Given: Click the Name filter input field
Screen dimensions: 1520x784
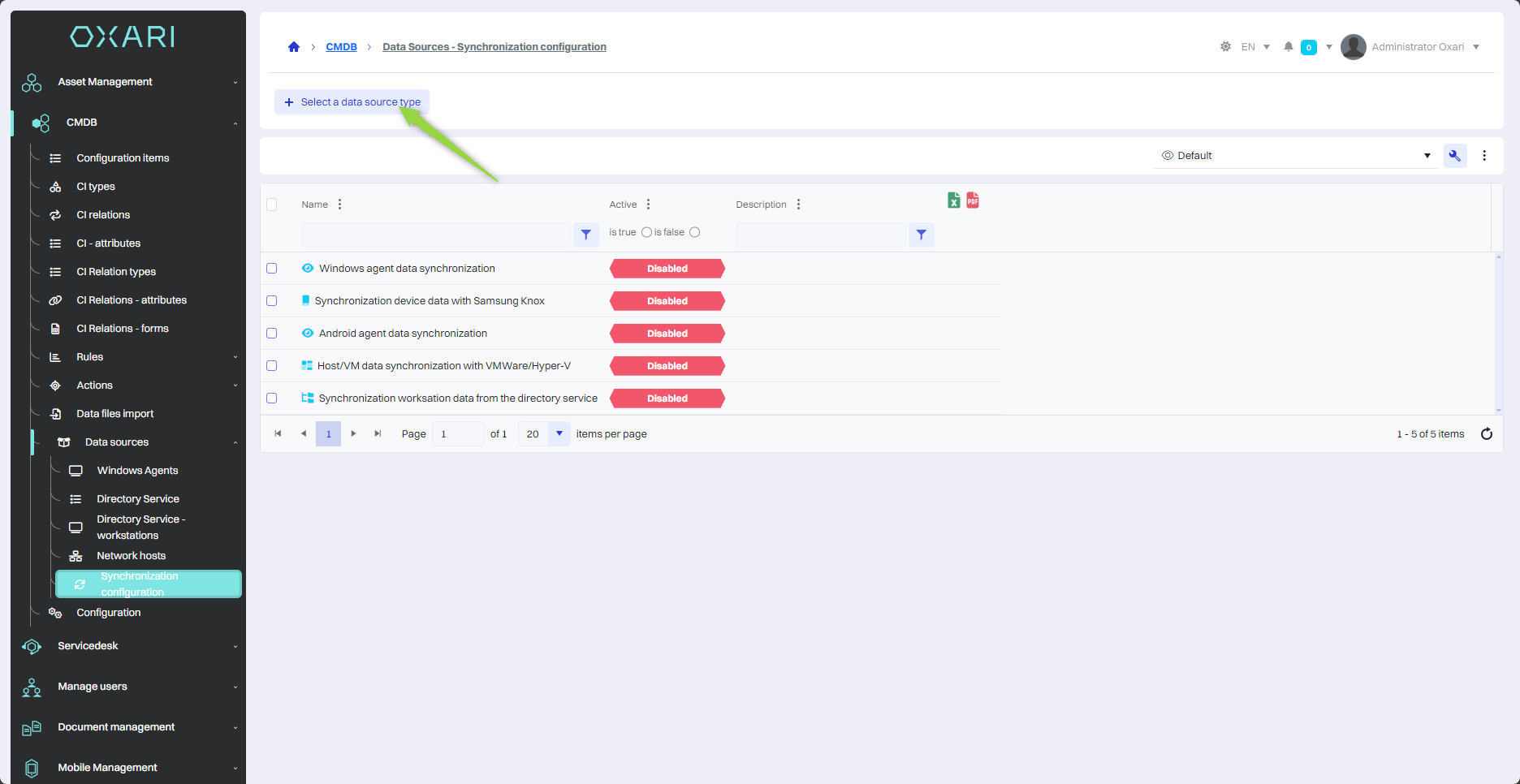Looking at the screenshot, I should [435, 235].
